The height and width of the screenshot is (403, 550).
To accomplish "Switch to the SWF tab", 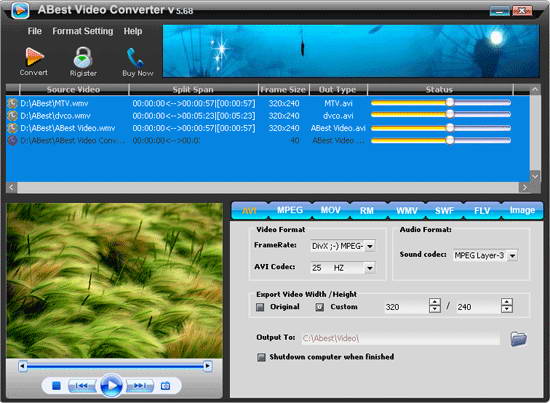I will click(x=444, y=210).
